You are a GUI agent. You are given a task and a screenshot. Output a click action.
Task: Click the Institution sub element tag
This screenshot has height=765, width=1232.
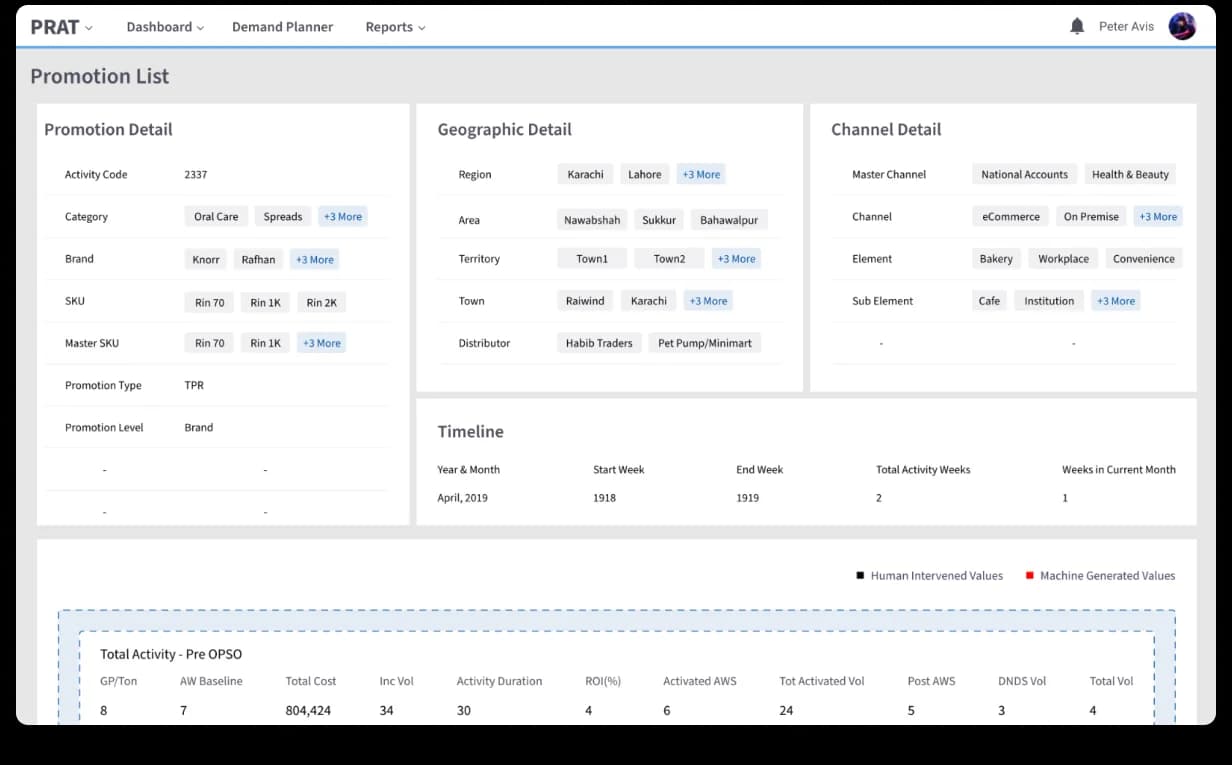1050,301
